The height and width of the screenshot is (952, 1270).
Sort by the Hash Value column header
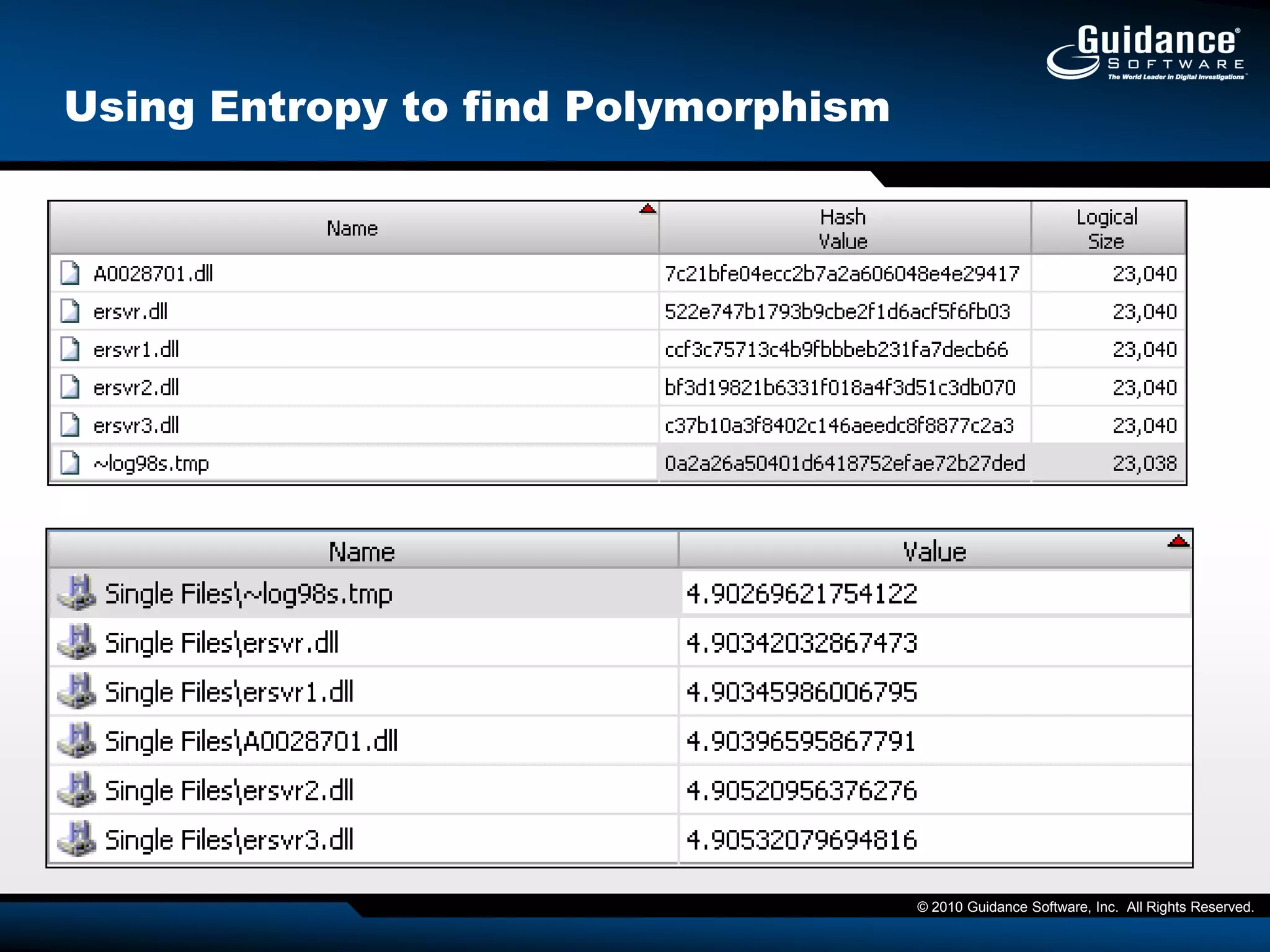point(843,229)
